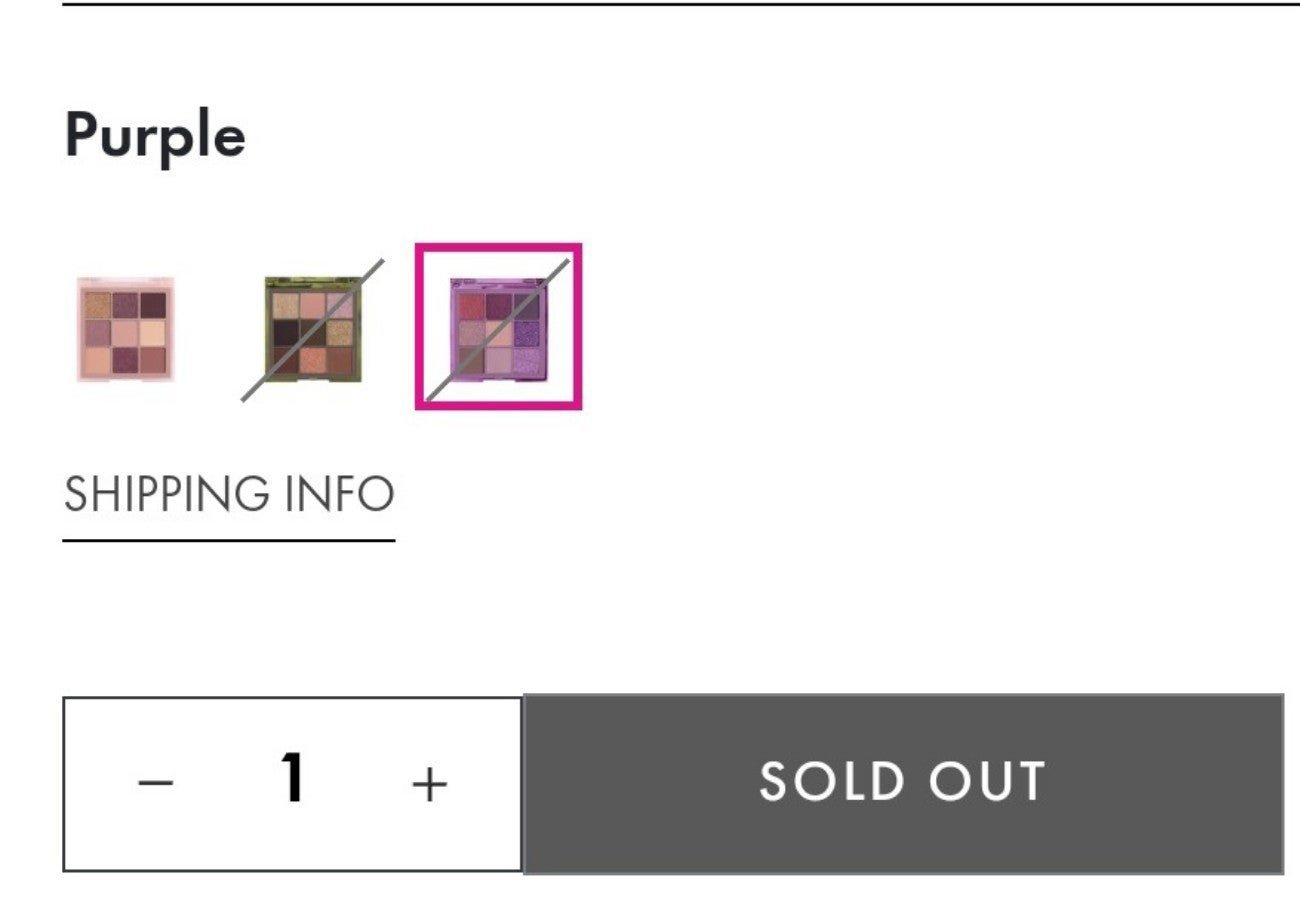1300x905 pixels.
Task: Select the crossed-out green palette swatch
Action: 313,329
